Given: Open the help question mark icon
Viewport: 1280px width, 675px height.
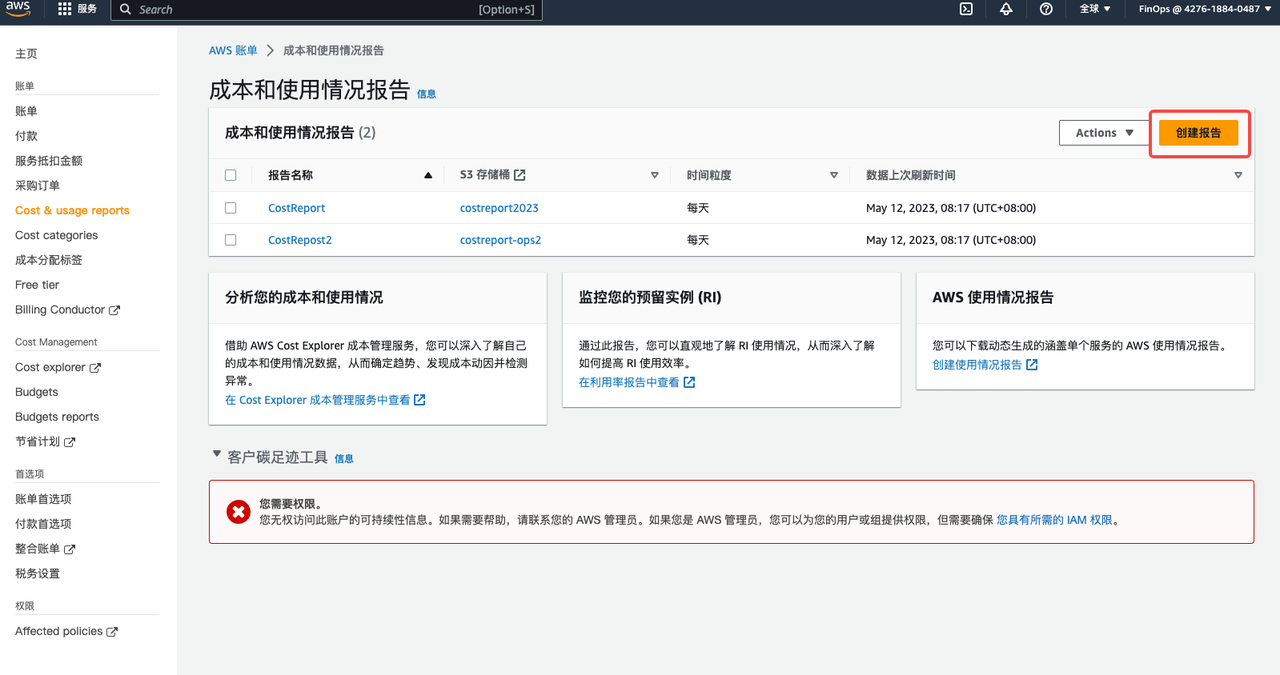Looking at the screenshot, I should point(1046,9).
